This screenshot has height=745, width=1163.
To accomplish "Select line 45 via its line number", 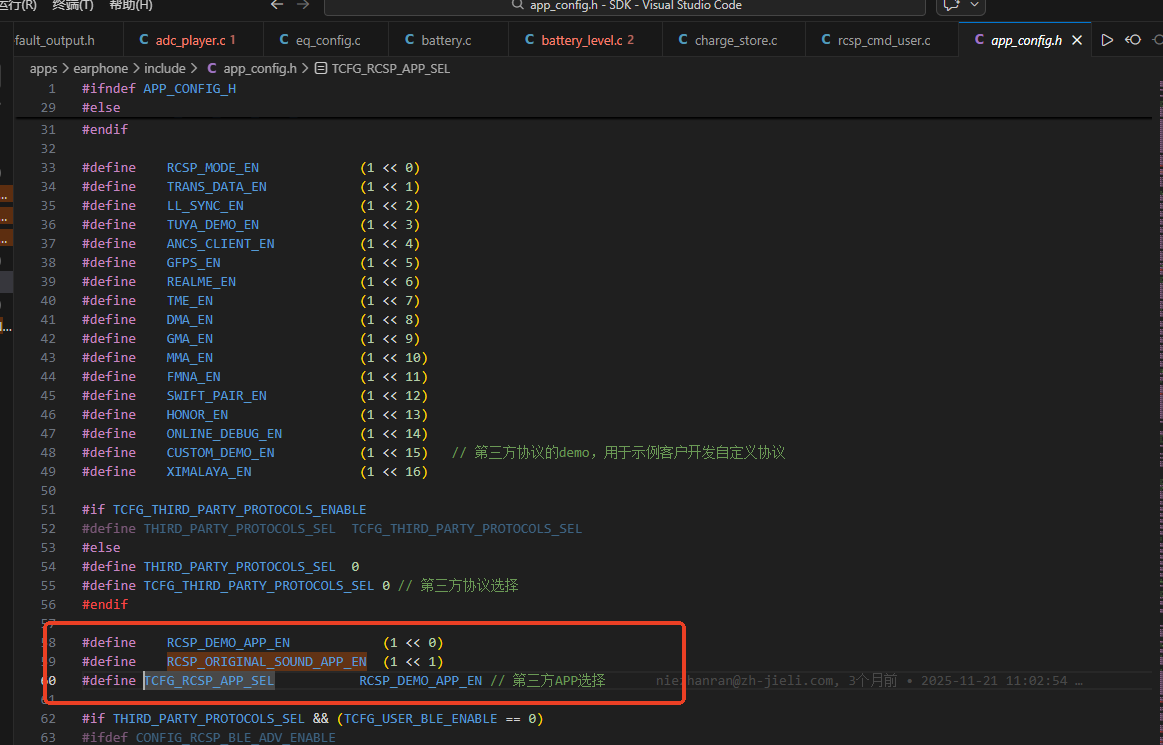I will (47, 396).
